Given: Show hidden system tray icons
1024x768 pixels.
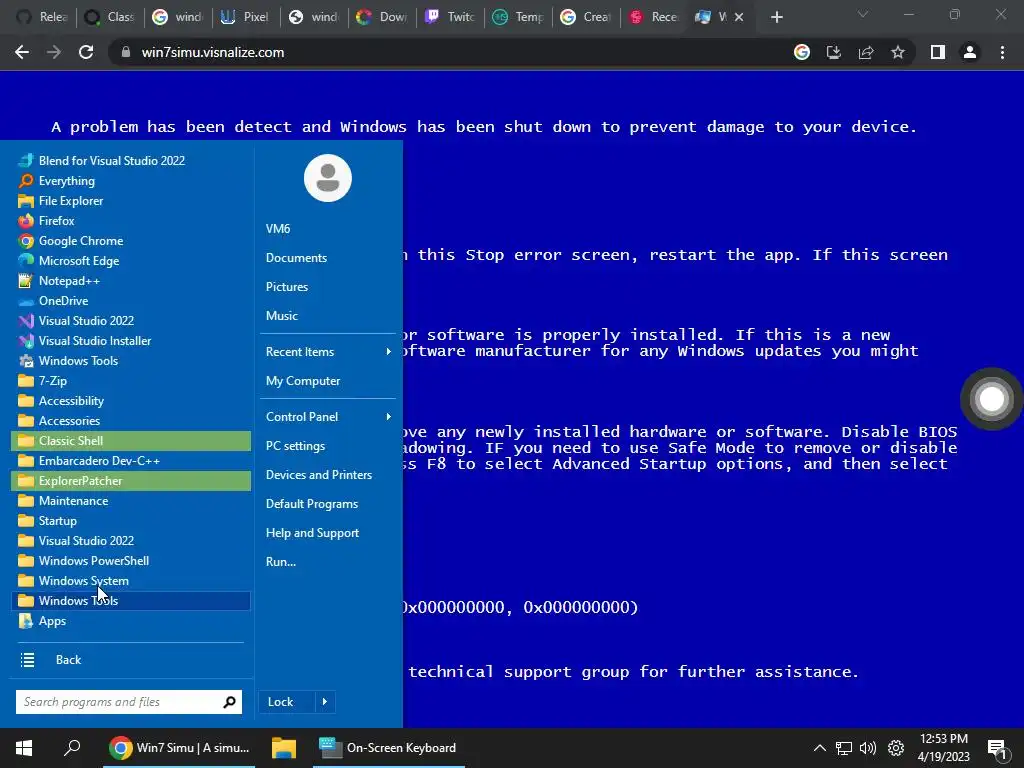Looking at the screenshot, I should tap(820, 748).
